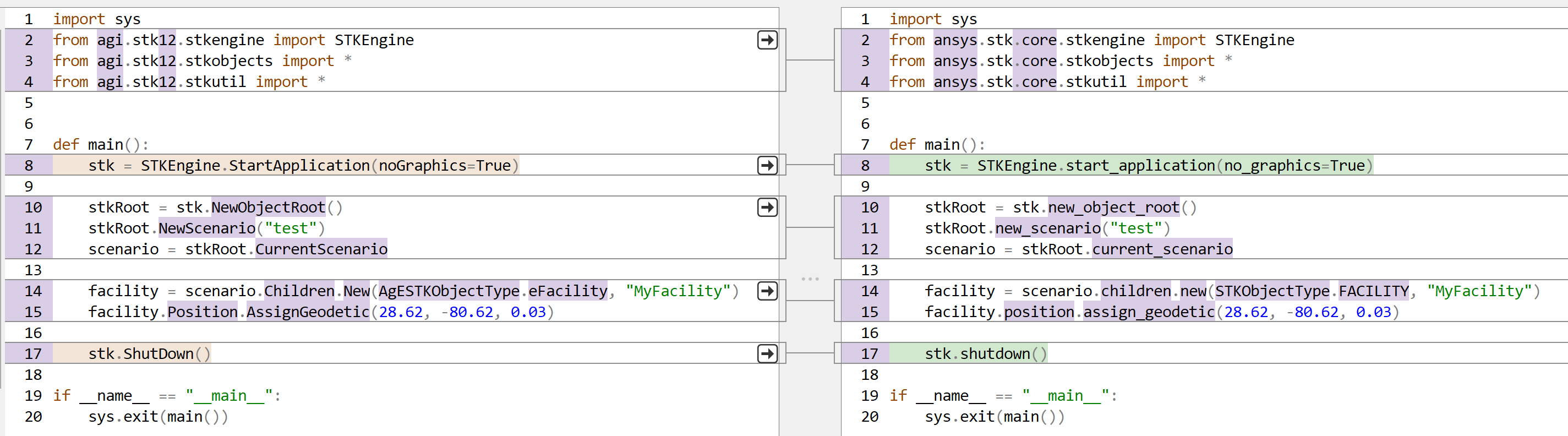
Task: Accept the StartApplication line 8 change arrow
Action: (x=767, y=166)
